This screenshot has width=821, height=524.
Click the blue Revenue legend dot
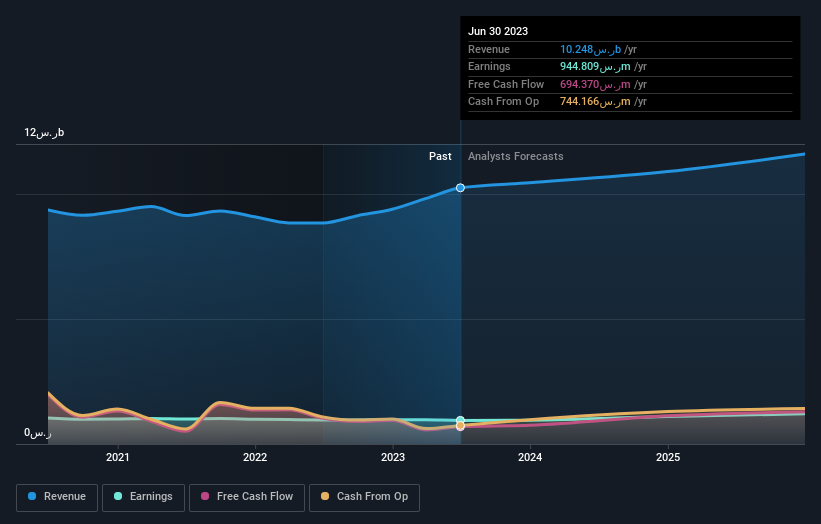(x=32, y=496)
